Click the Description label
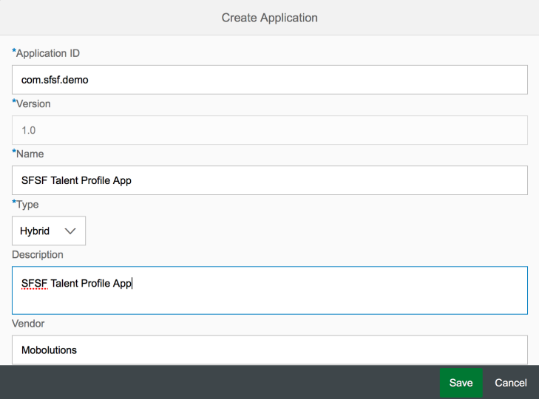The height and width of the screenshot is (399, 539). coord(38,255)
